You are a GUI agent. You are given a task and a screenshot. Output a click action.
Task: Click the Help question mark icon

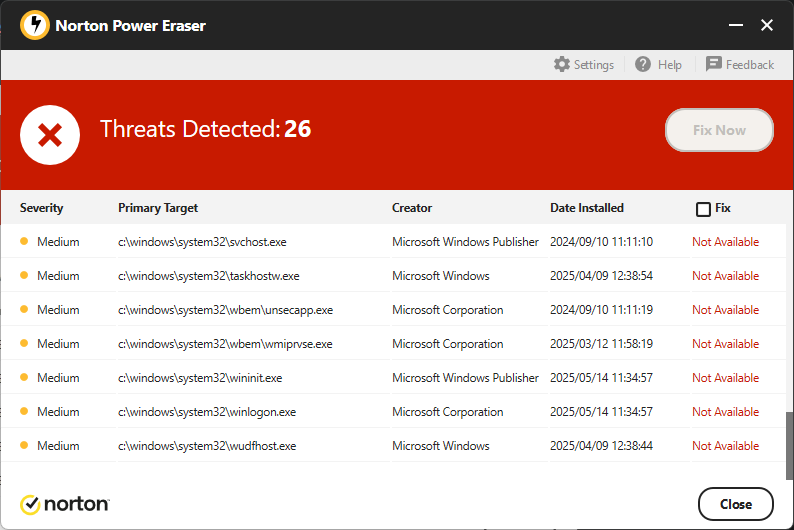(643, 64)
